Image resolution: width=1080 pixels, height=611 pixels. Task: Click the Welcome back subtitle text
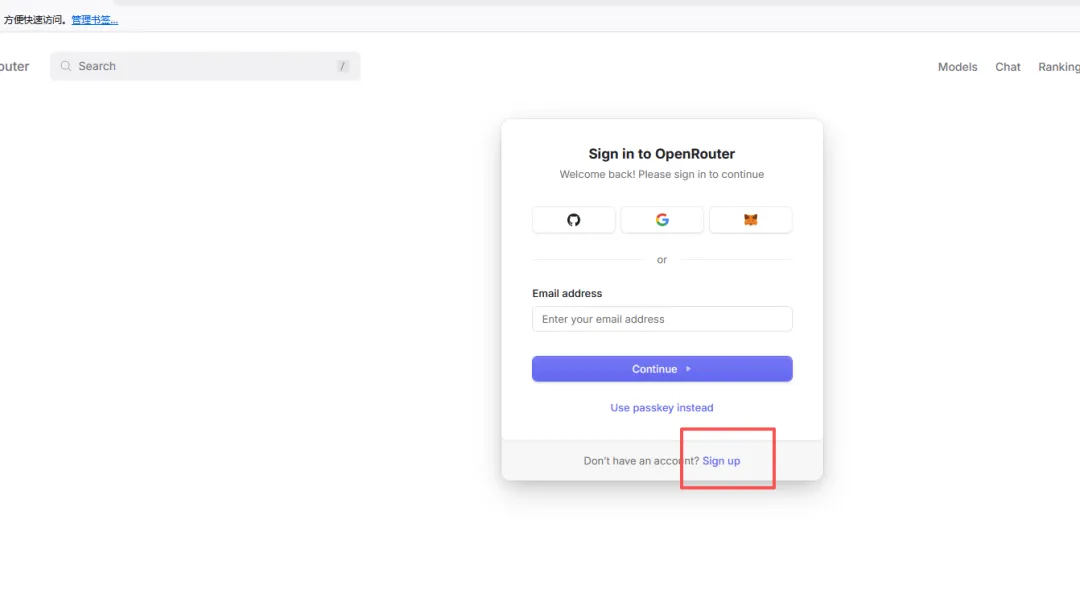662,174
